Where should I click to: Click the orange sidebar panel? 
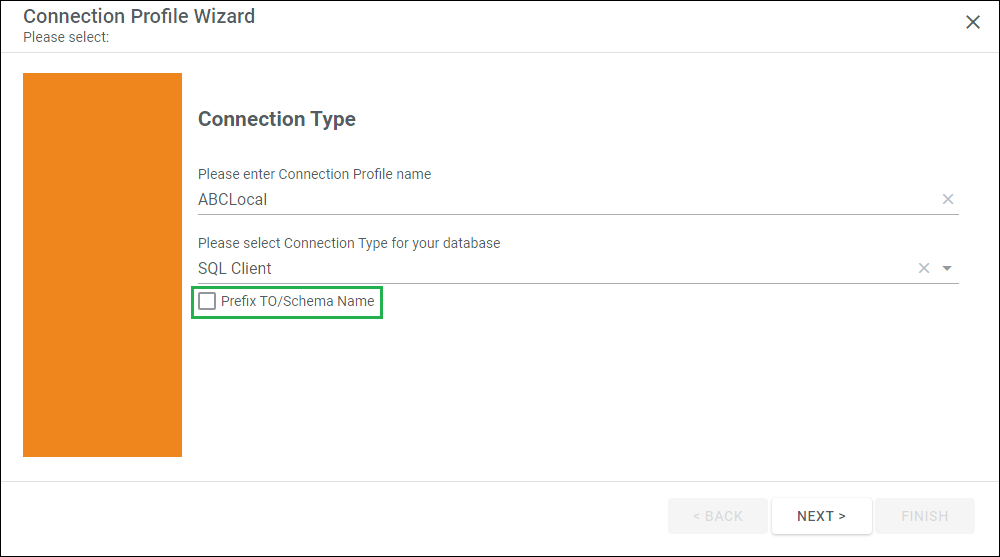tap(102, 265)
